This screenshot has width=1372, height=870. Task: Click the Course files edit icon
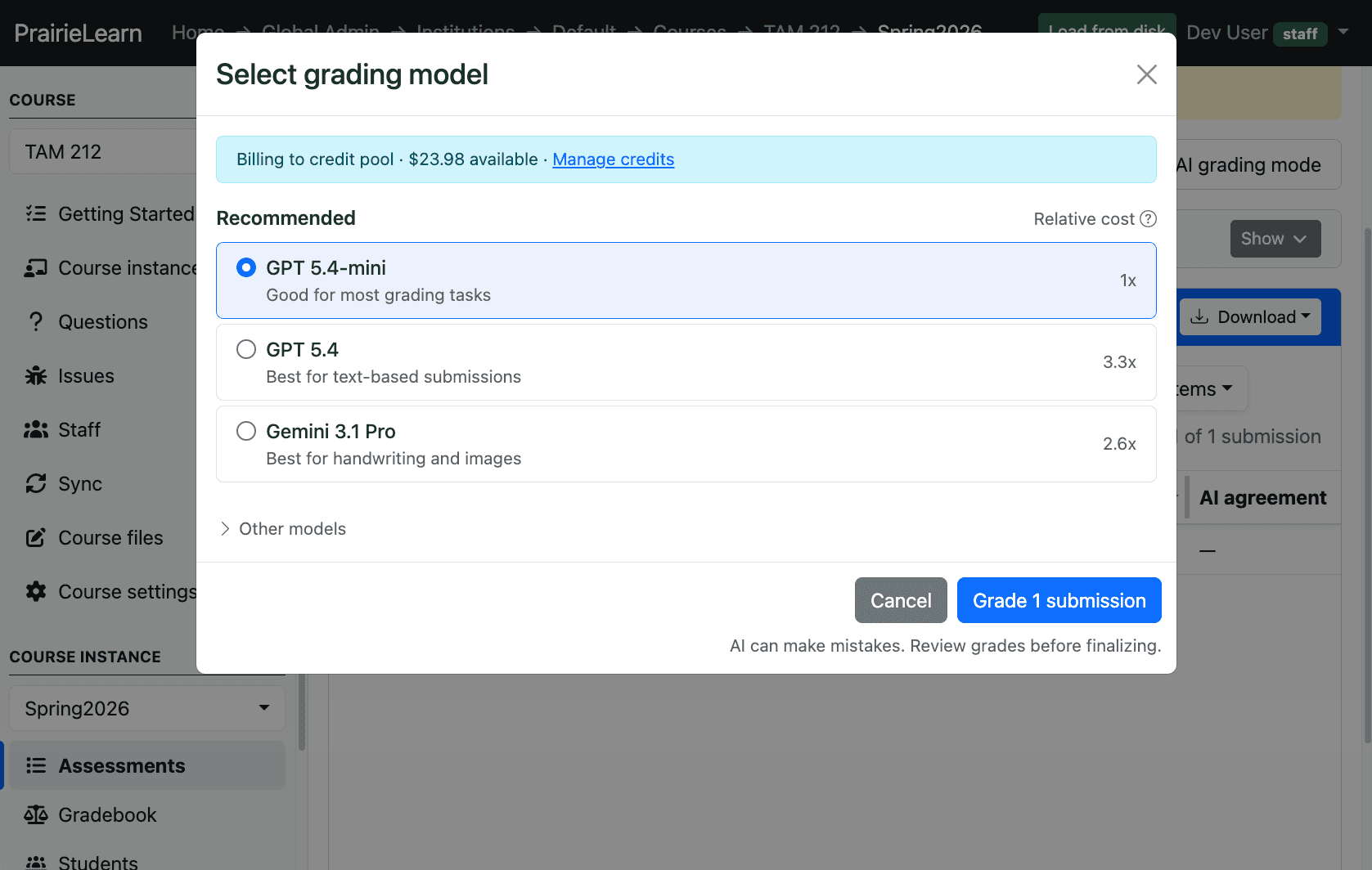36,538
